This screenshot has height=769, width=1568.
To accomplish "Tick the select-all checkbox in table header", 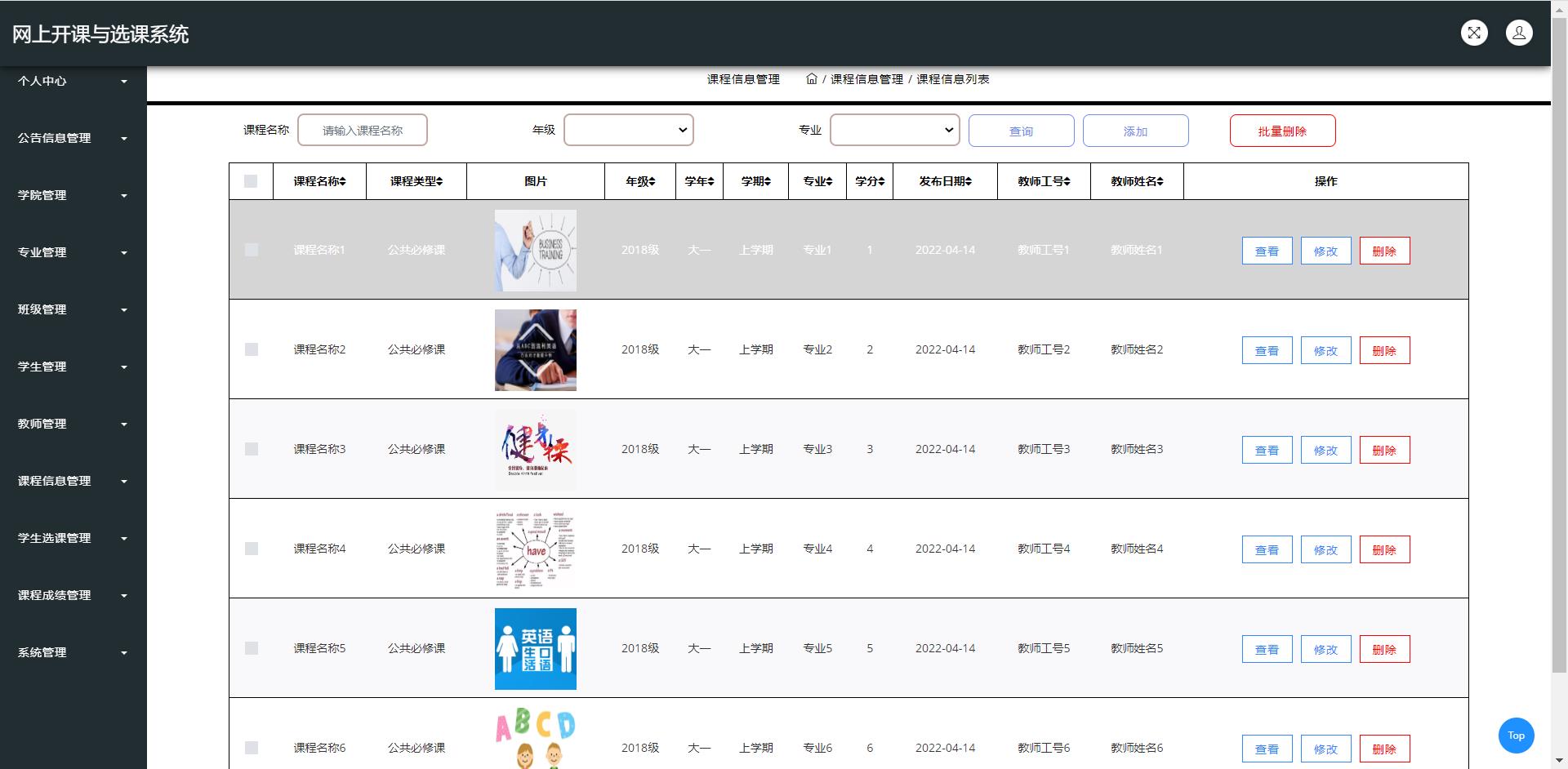I will tap(251, 181).
